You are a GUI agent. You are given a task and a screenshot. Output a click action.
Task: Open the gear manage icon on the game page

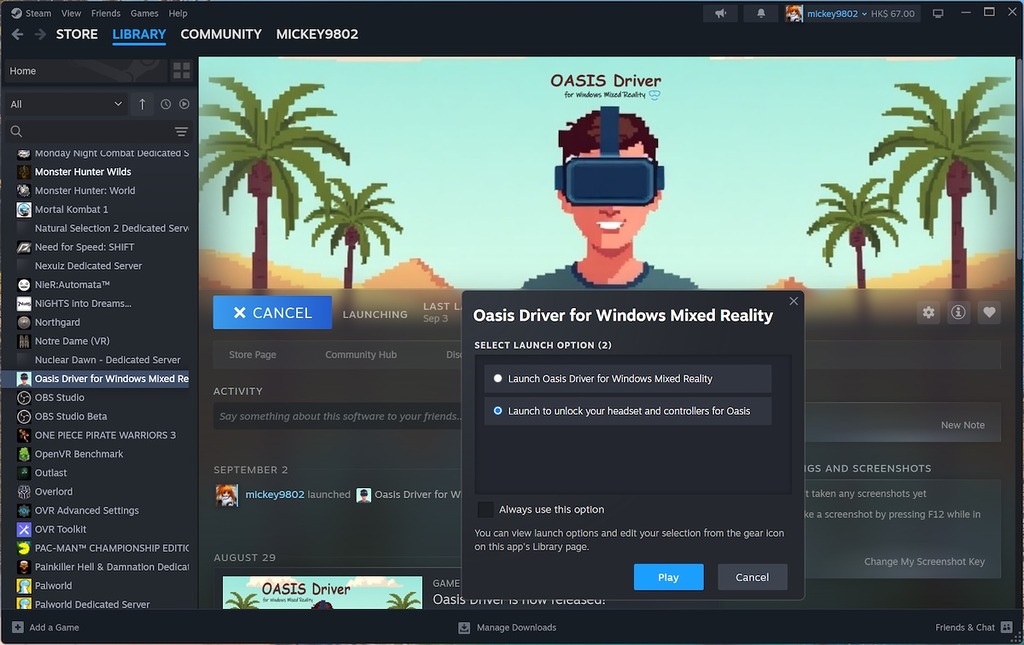[928, 313]
